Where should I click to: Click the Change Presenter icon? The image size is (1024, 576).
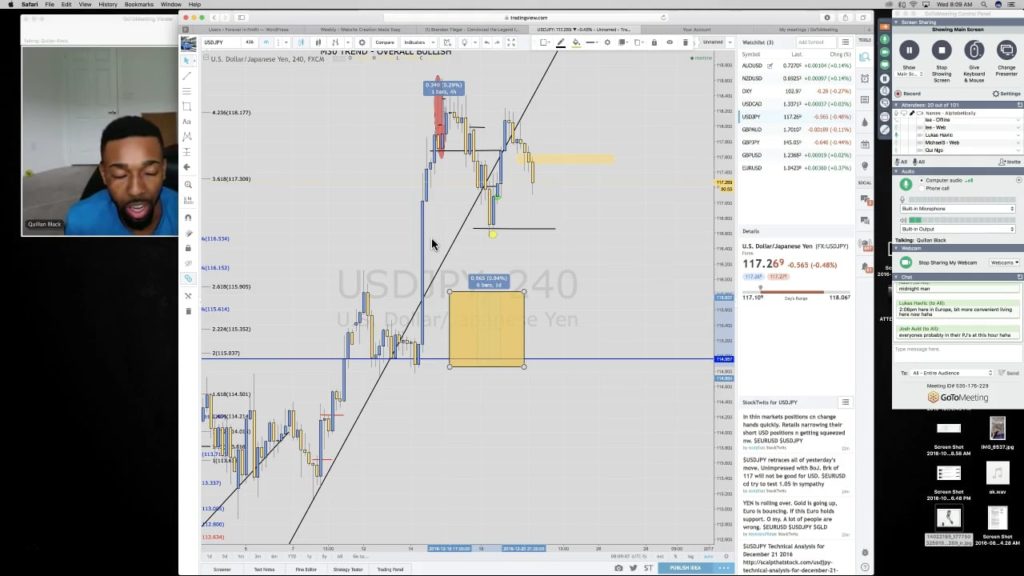(x=1006, y=50)
